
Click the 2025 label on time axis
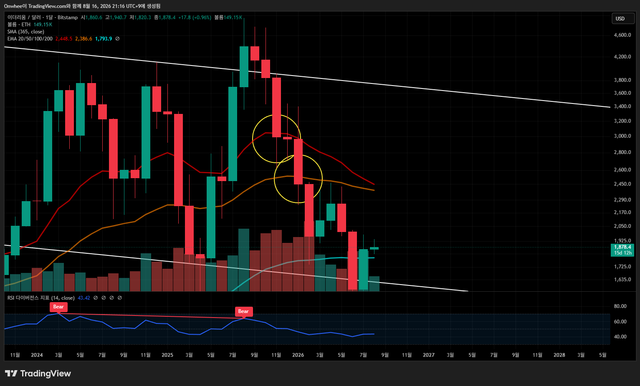pyautogui.click(x=167, y=355)
